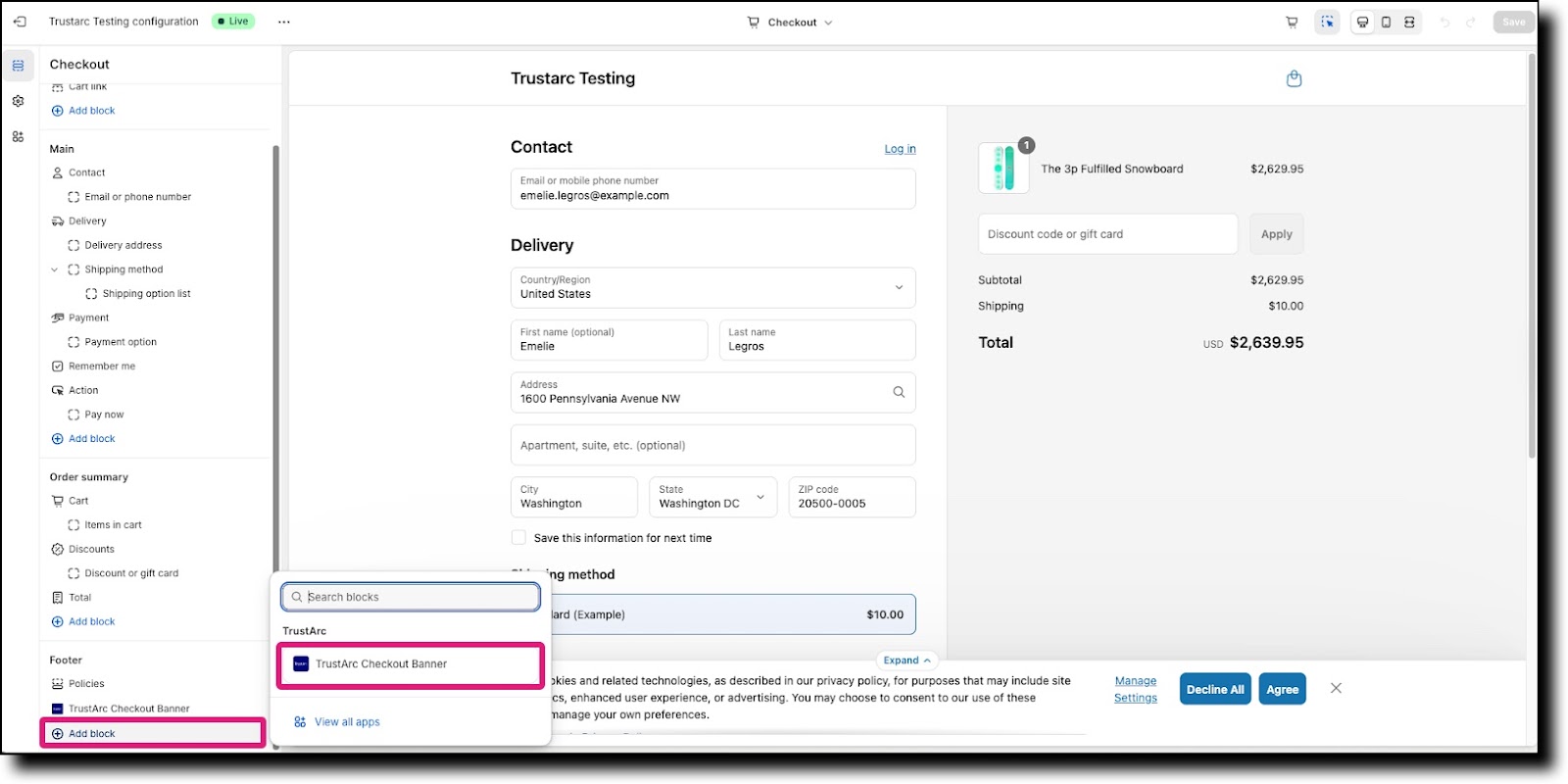Switch to mobile preview icon
The width and height of the screenshot is (1568, 784).
(1386, 22)
